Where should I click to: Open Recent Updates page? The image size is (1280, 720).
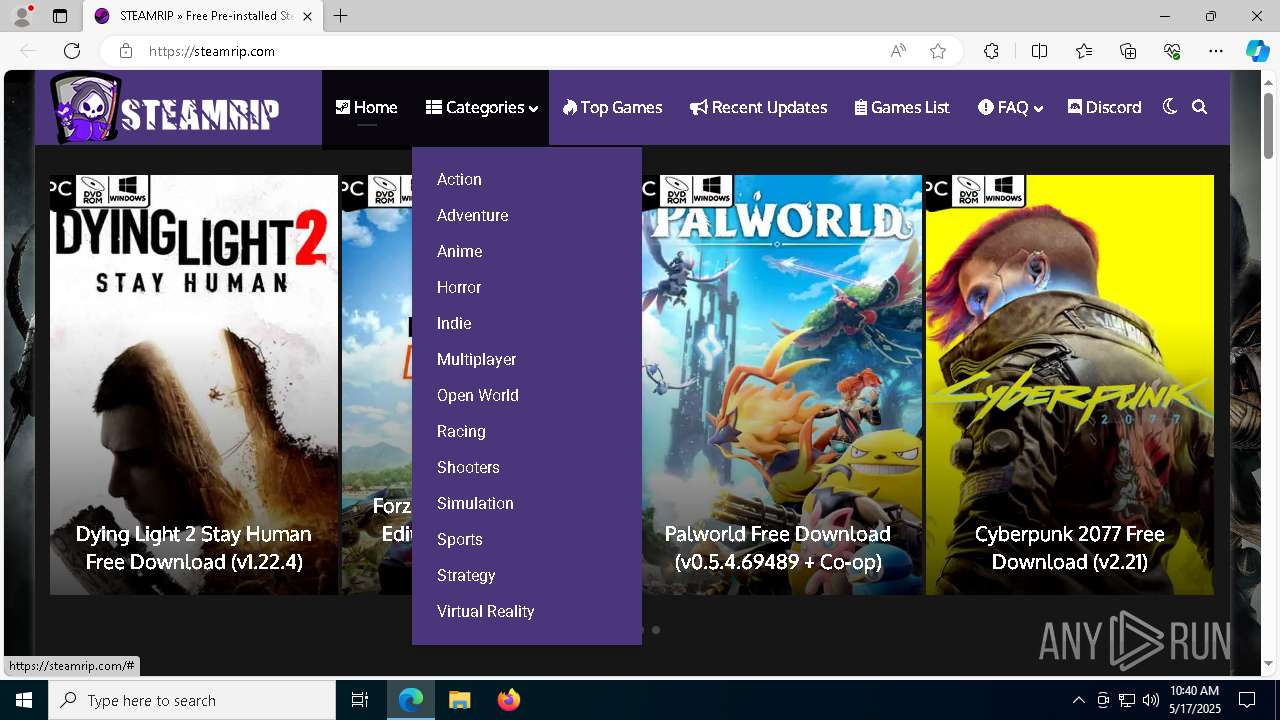[758, 108]
